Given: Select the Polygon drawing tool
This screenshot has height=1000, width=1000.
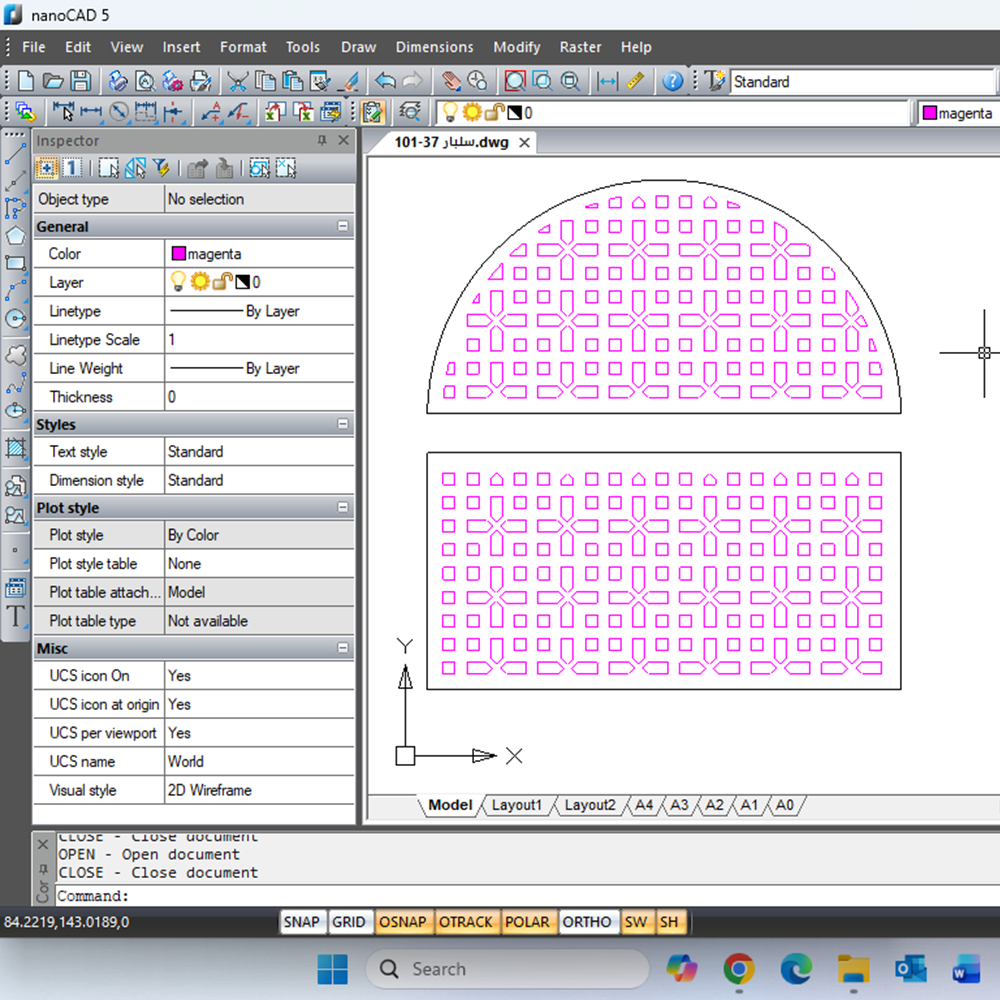Looking at the screenshot, I should [x=15, y=236].
